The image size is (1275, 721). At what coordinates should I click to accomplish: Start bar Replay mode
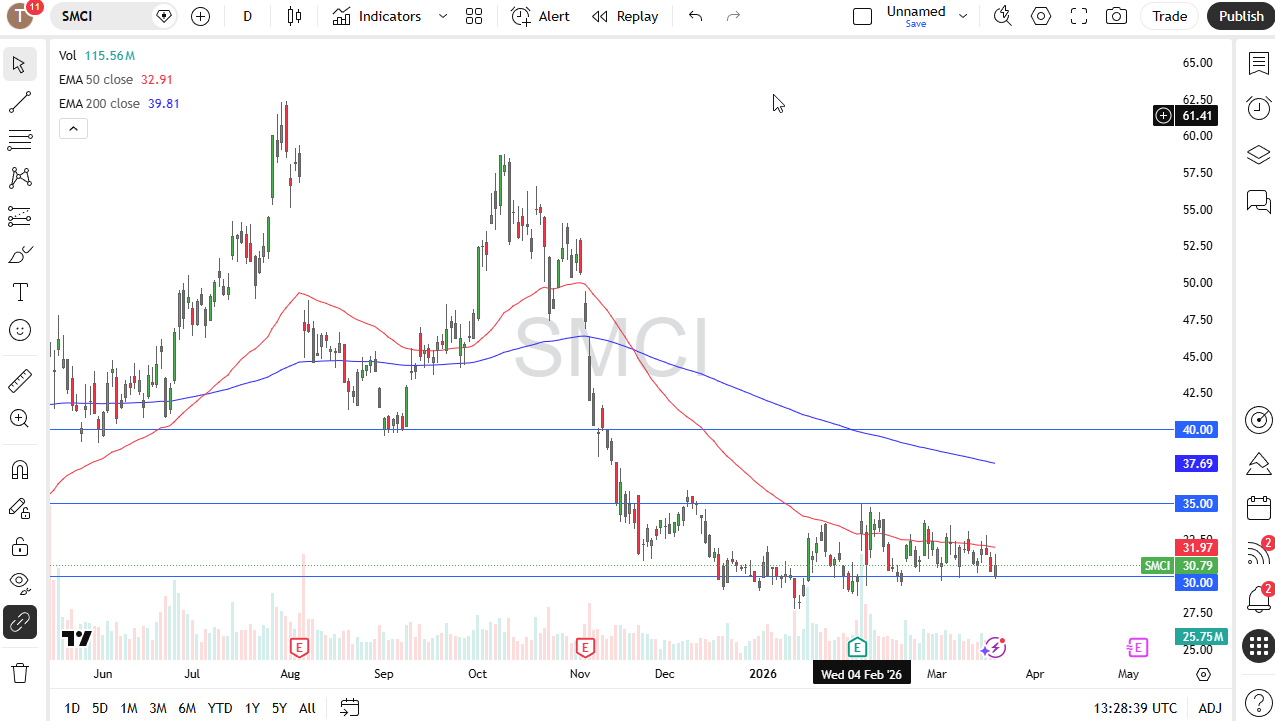[x=625, y=16]
